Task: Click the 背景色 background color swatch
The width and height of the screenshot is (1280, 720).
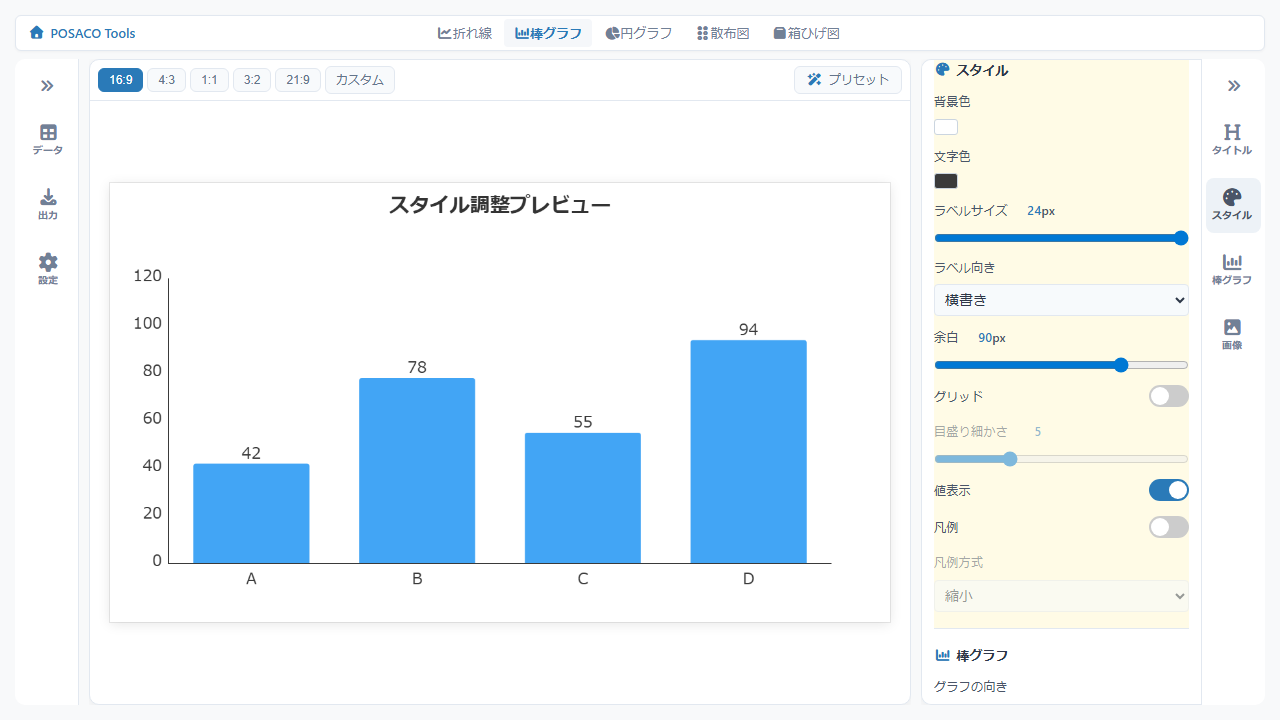Action: tap(945, 126)
